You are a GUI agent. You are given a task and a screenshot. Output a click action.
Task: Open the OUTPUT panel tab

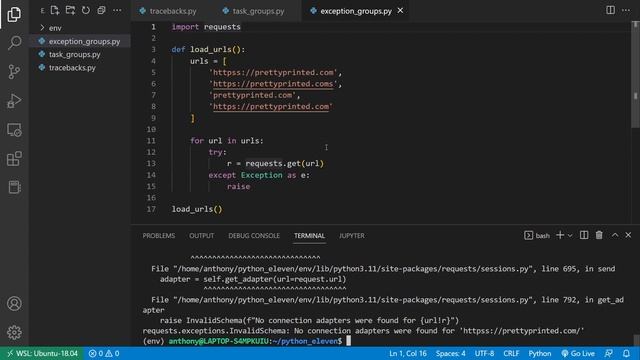tap(202, 236)
